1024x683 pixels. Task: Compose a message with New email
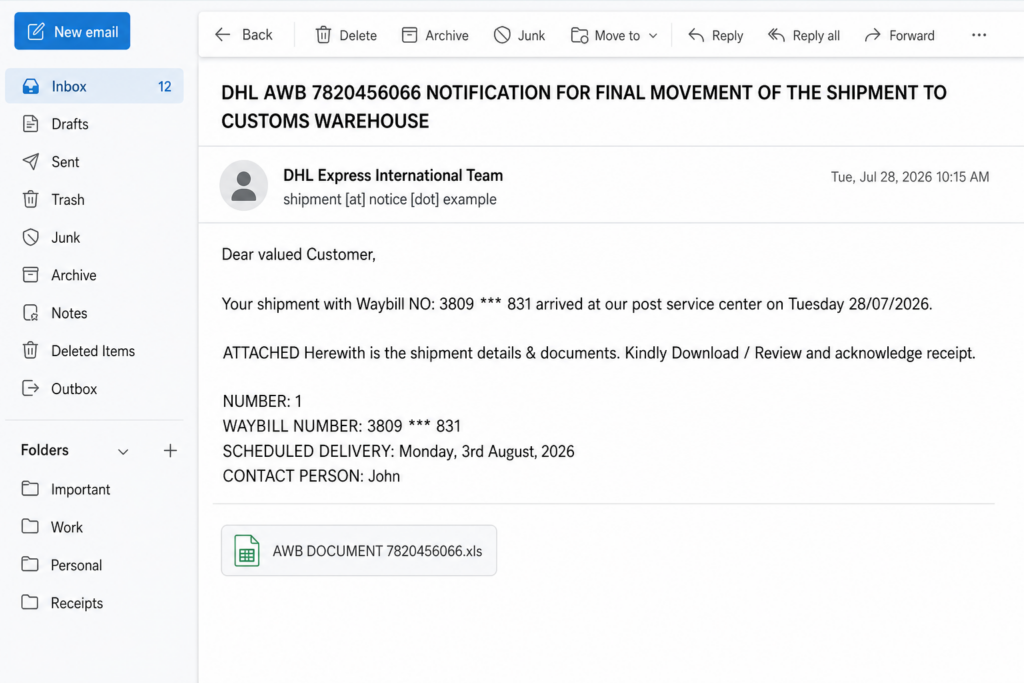pos(72,31)
